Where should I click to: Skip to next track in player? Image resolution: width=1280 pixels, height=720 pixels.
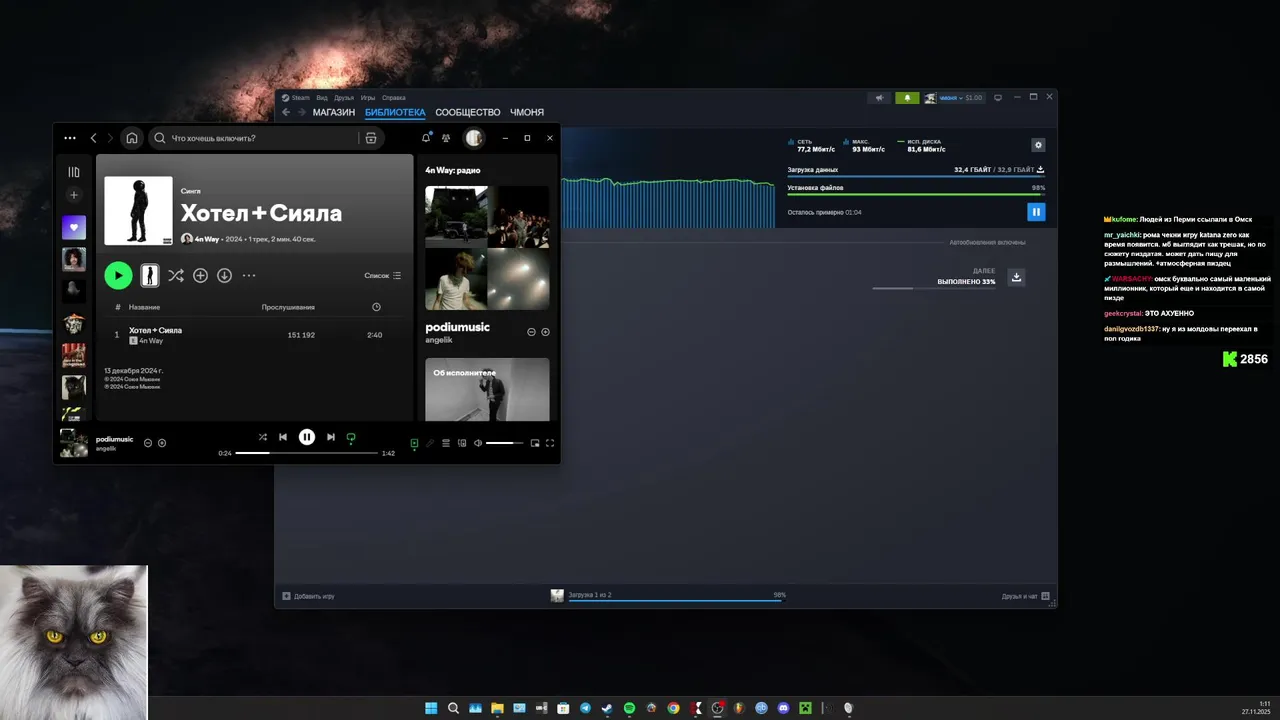331,437
